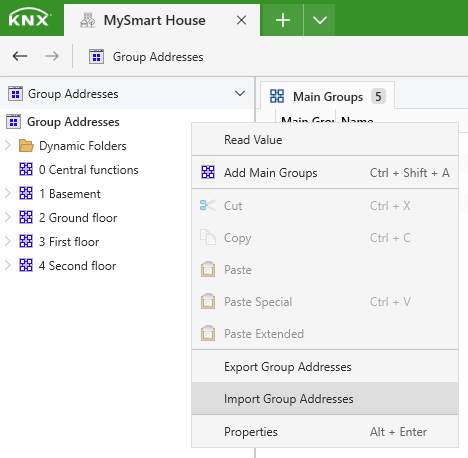Open a new tab with plus button

[283, 20]
